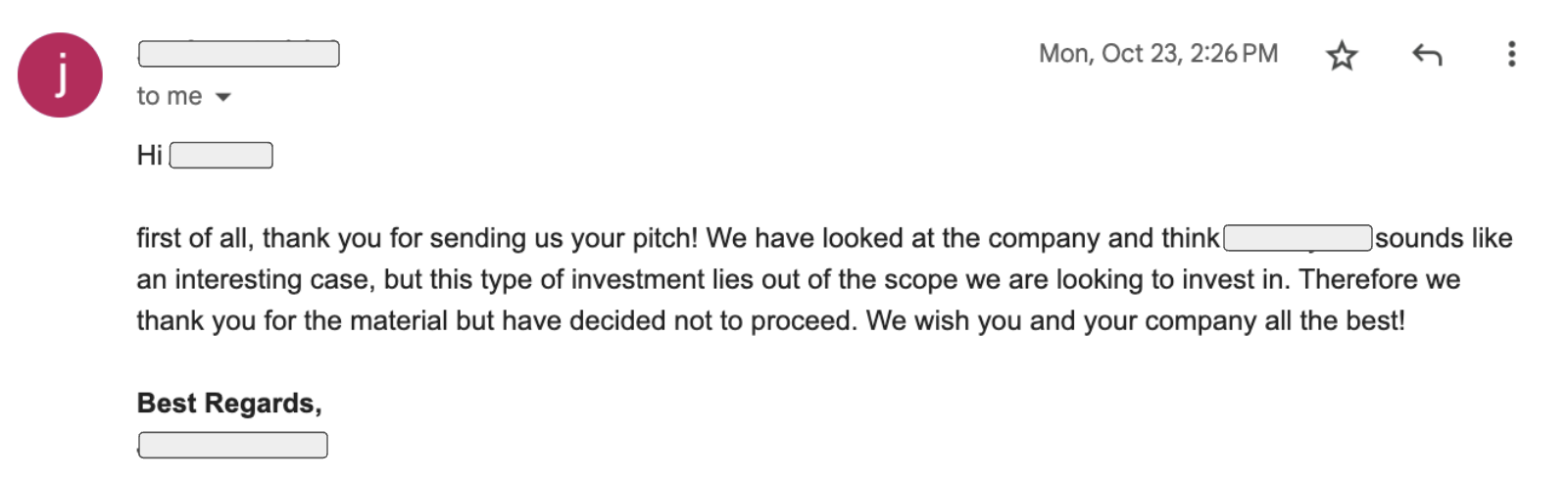Click "first of all" at message start
The image size is (1568, 480).
(193, 238)
